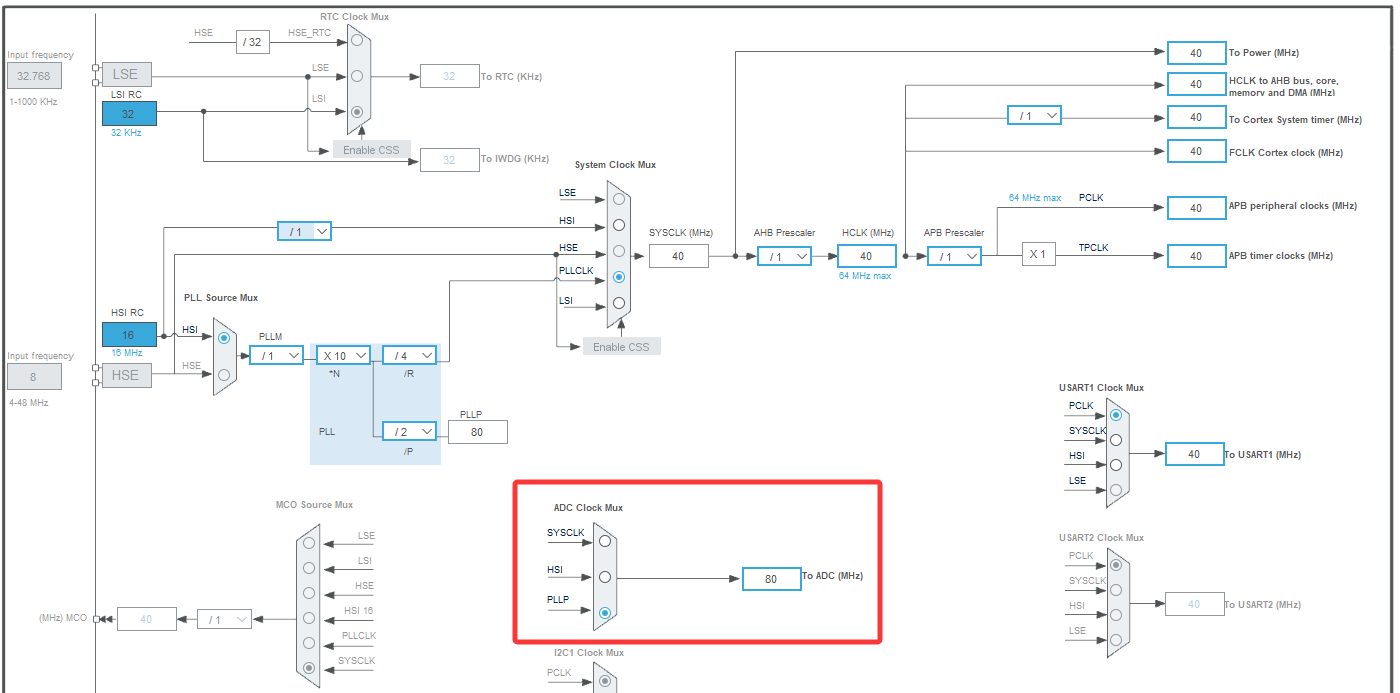Open the /R divider dropdown
The image size is (1400, 693).
click(x=408, y=354)
